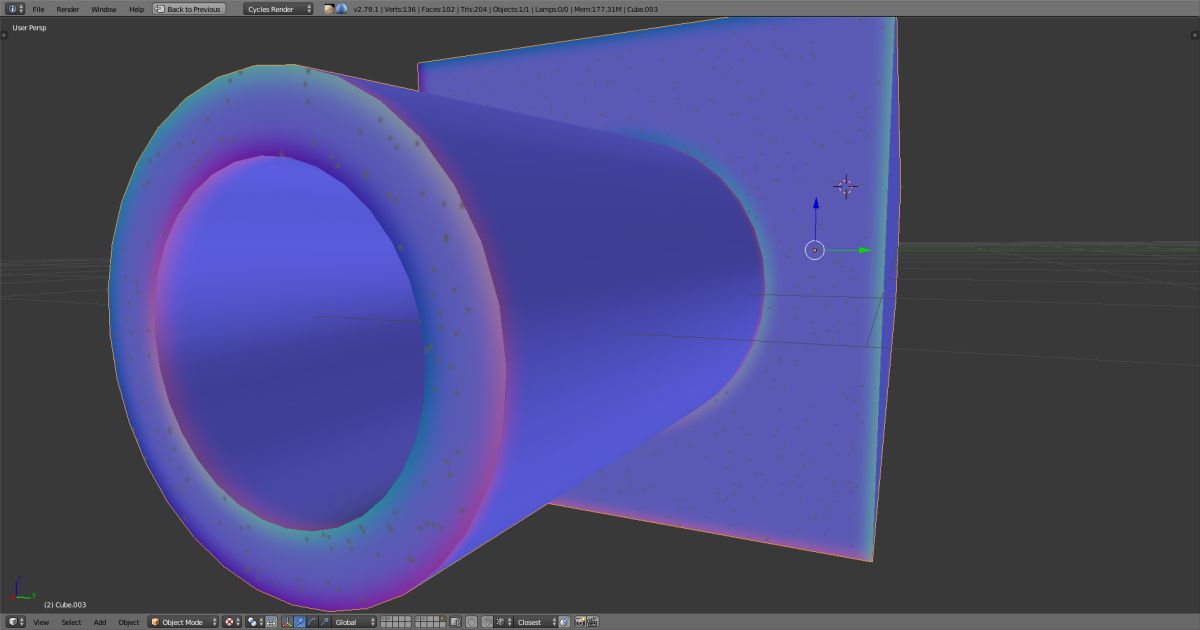Click the OpenGL render animation clapper icon
This screenshot has width=1200, height=630.
(592, 622)
